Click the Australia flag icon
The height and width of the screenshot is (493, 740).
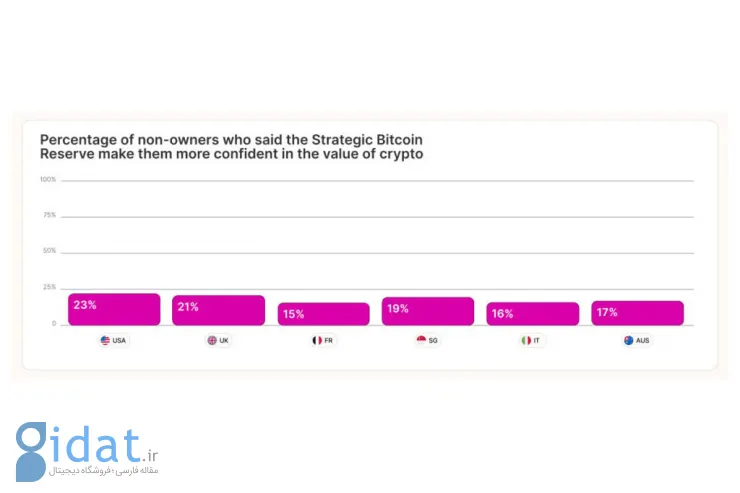pos(629,340)
